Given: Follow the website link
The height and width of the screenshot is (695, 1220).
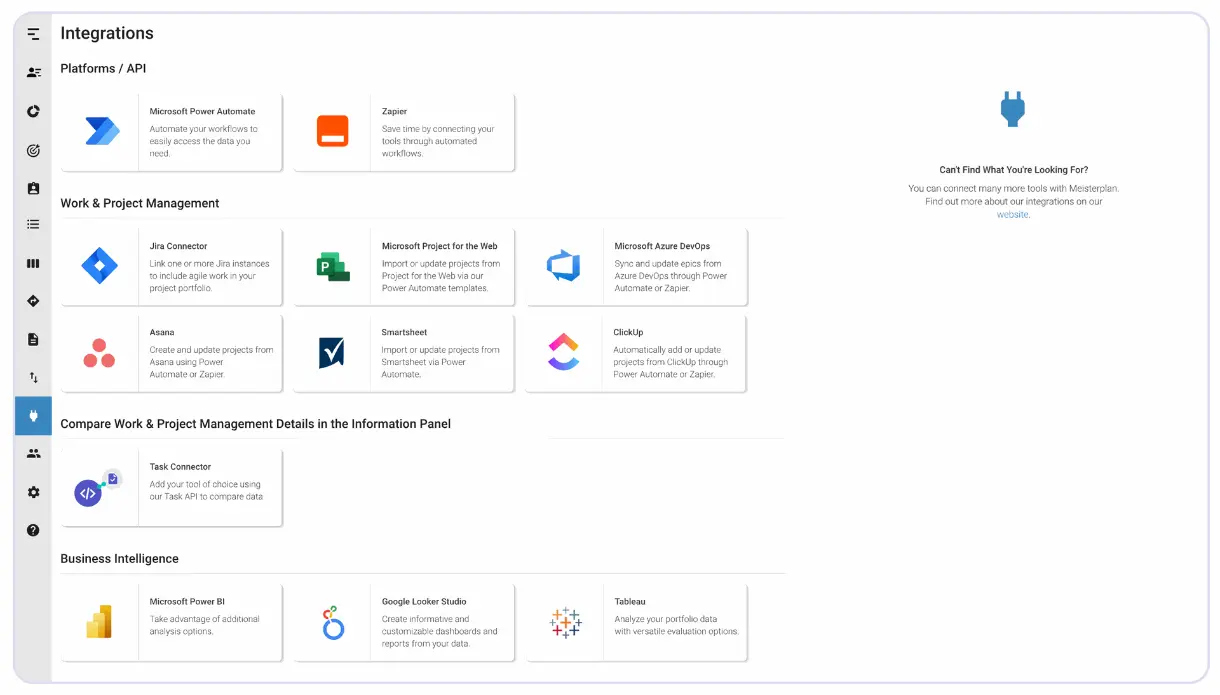Looking at the screenshot, I should [1012, 215].
